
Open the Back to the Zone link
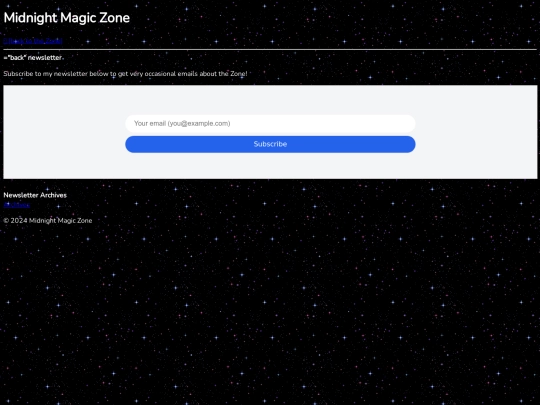pyautogui.click(x=33, y=41)
